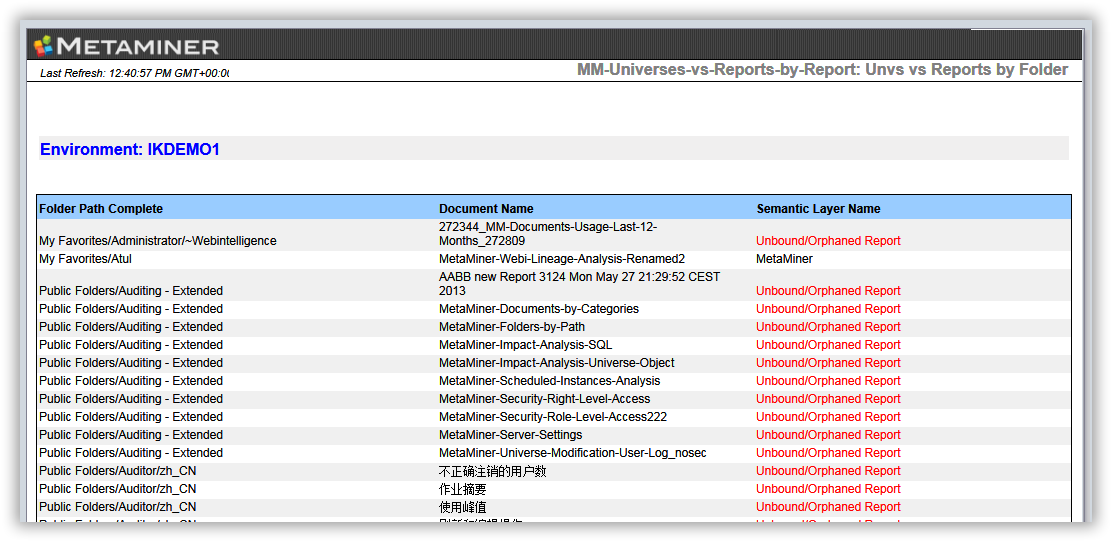Click Unbound/Orphaned Report for MetaMiner-Security-Right-Level-Access
Image resolution: width=1112 pixels, height=542 pixels.
pyautogui.click(x=828, y=399)
